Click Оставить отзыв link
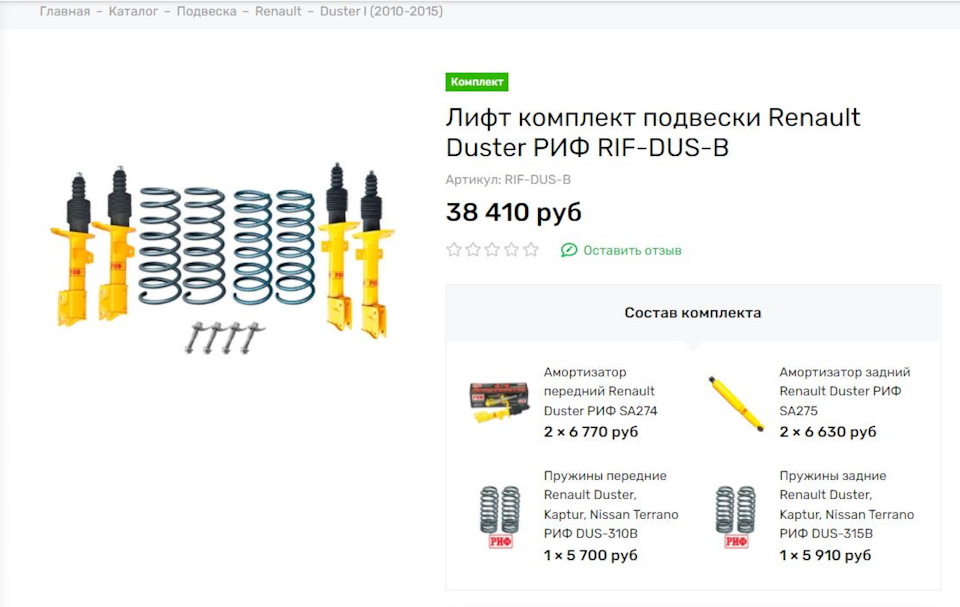Viewport: 960px width, 607px height. [632, 251]
